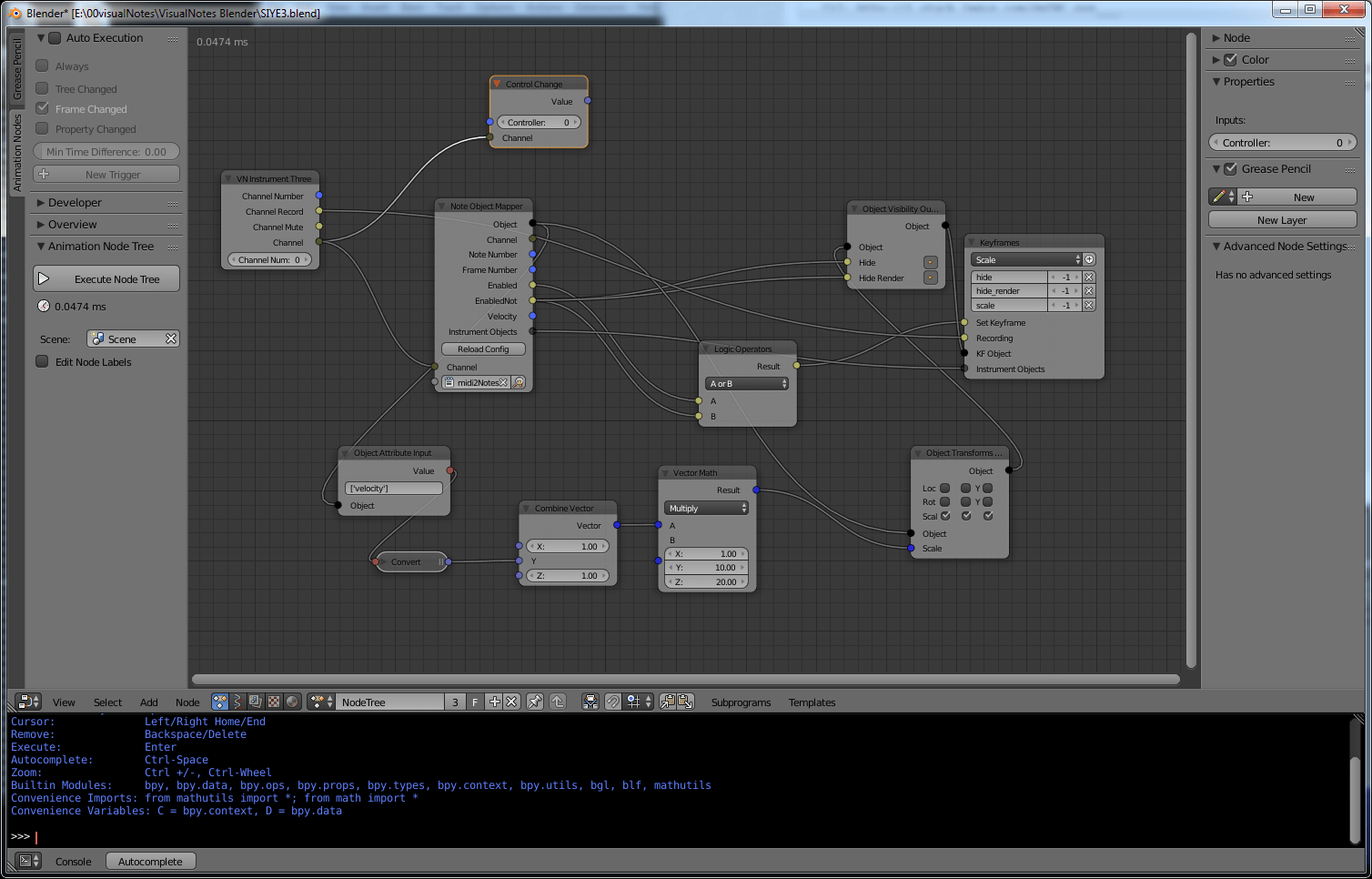Click the NodeTree name input field
The height and width of the screenshot is (879, 1372).
click(x=393, y=702)
